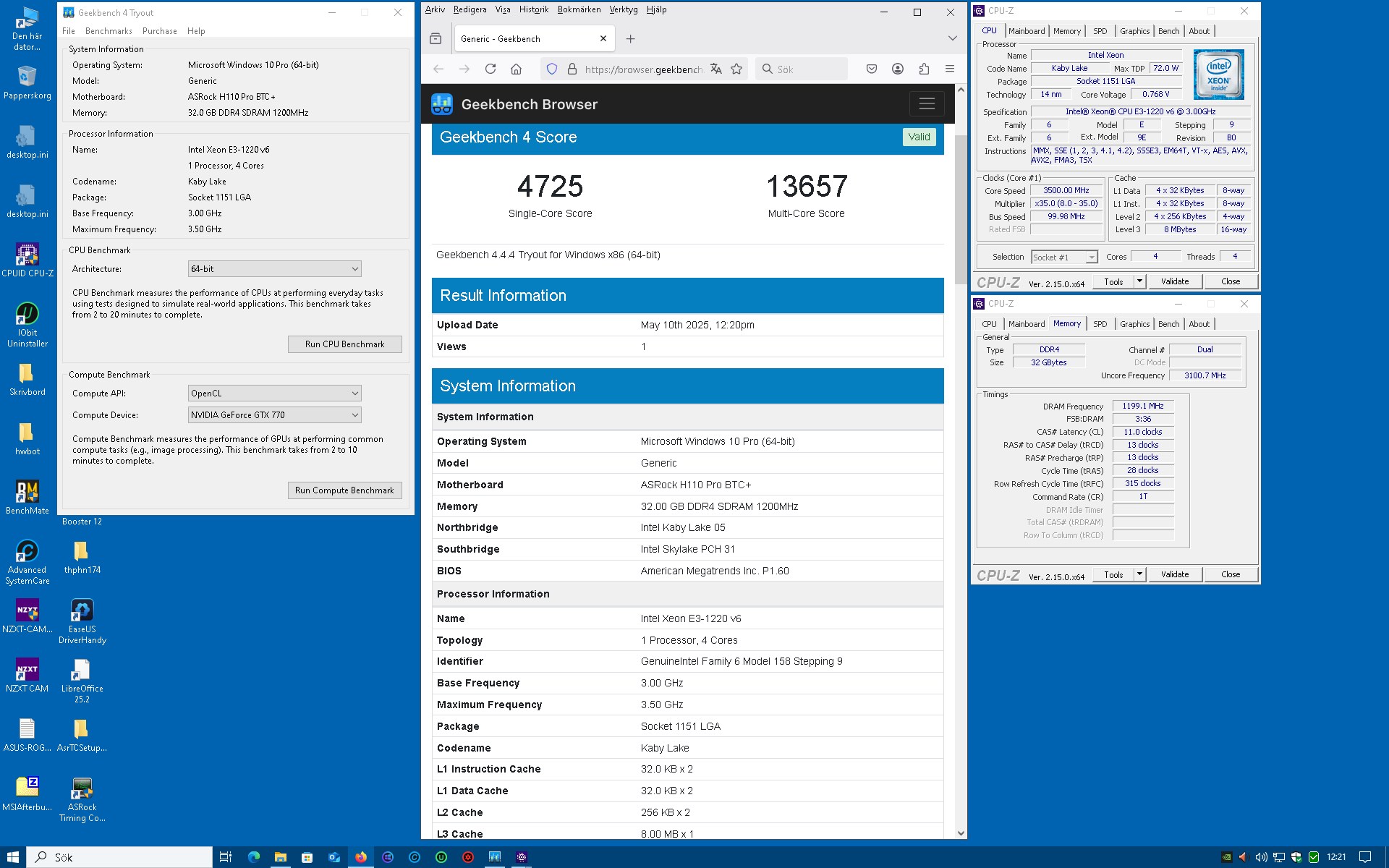Click the Firefox back arrow
The image size is (1389, 868).
pyautogui.click(x=438, y=69)
